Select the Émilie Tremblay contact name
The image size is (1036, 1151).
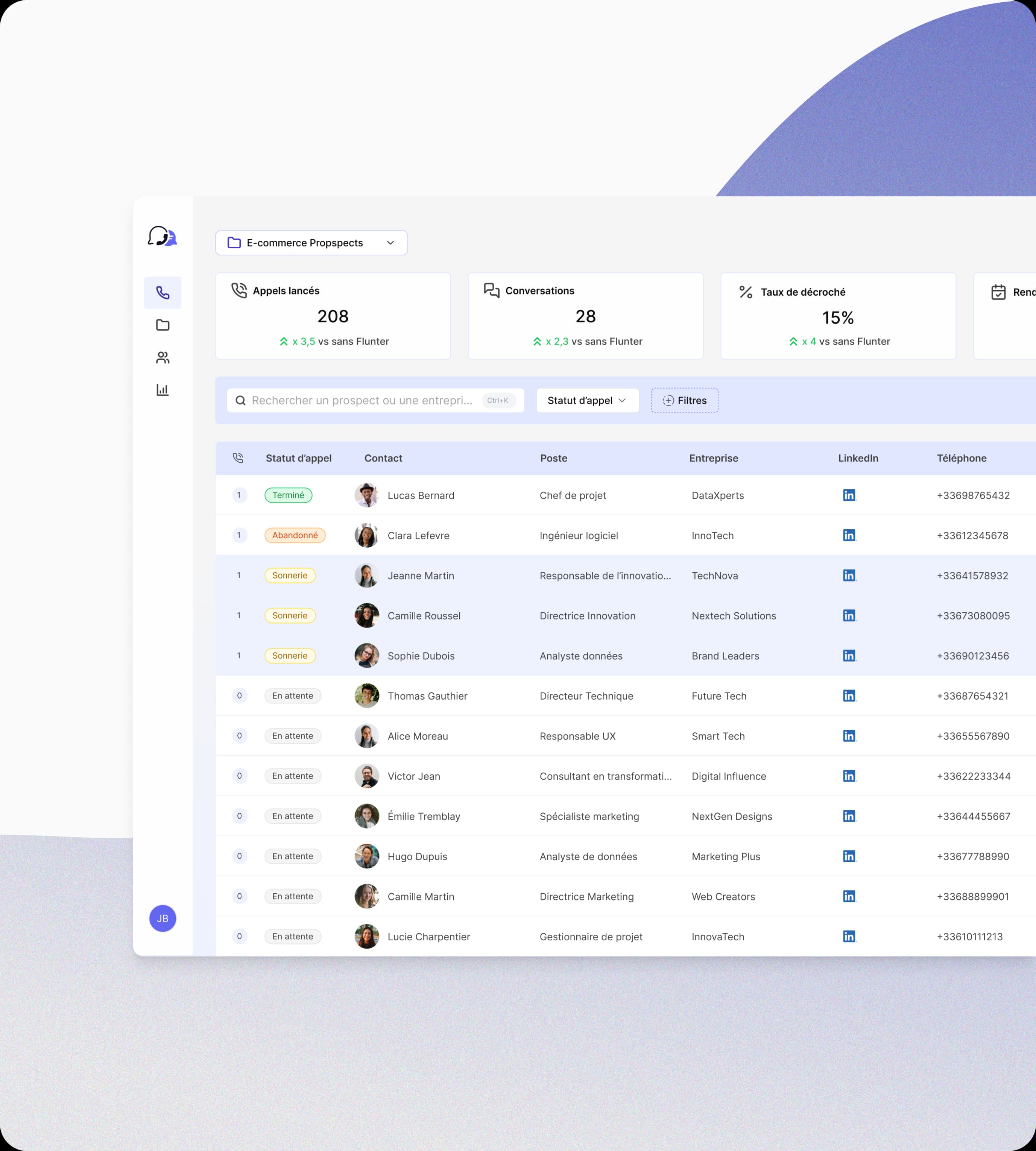coord(424,816)
